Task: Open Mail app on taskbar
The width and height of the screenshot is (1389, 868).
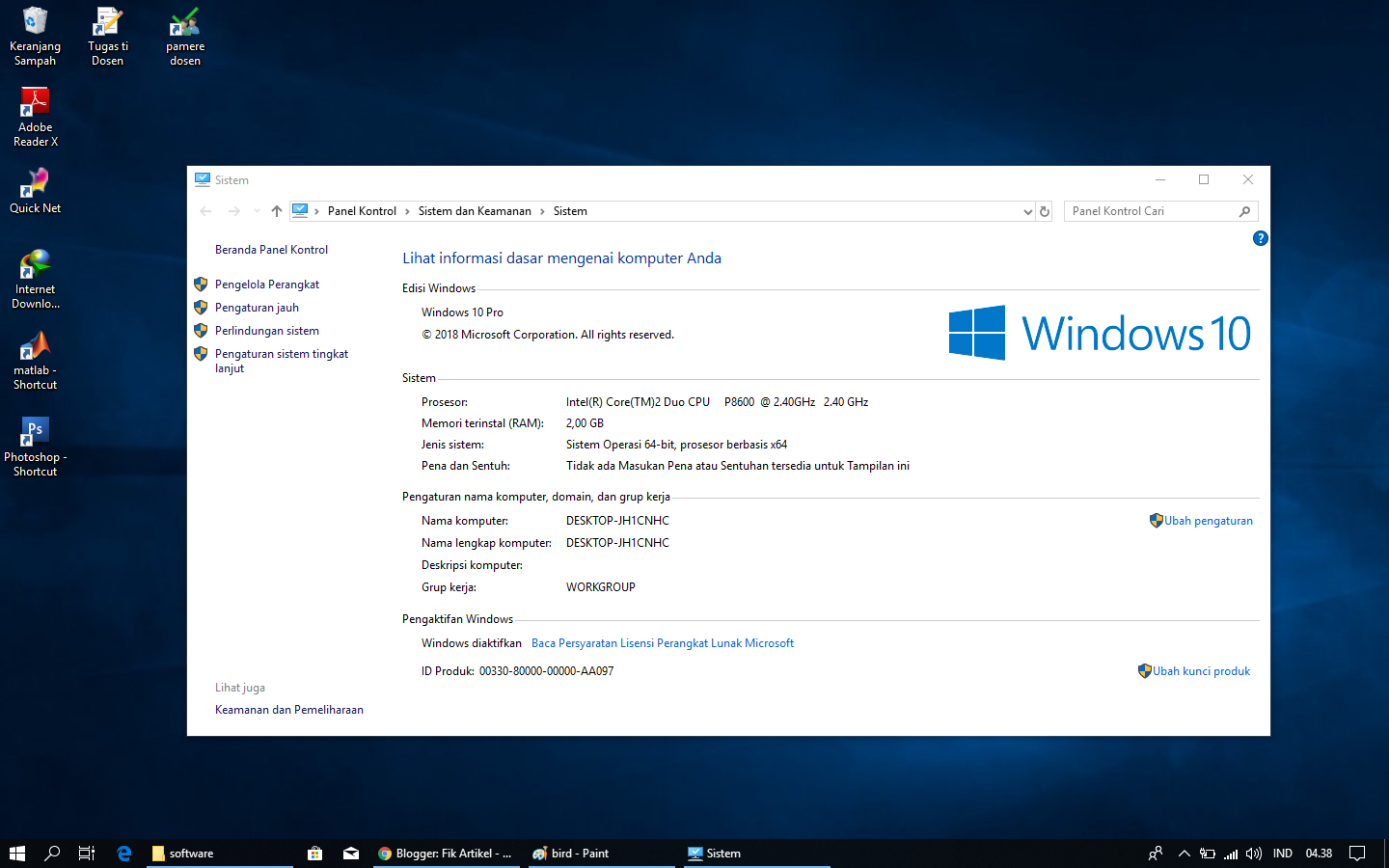Action: (351, 854)
